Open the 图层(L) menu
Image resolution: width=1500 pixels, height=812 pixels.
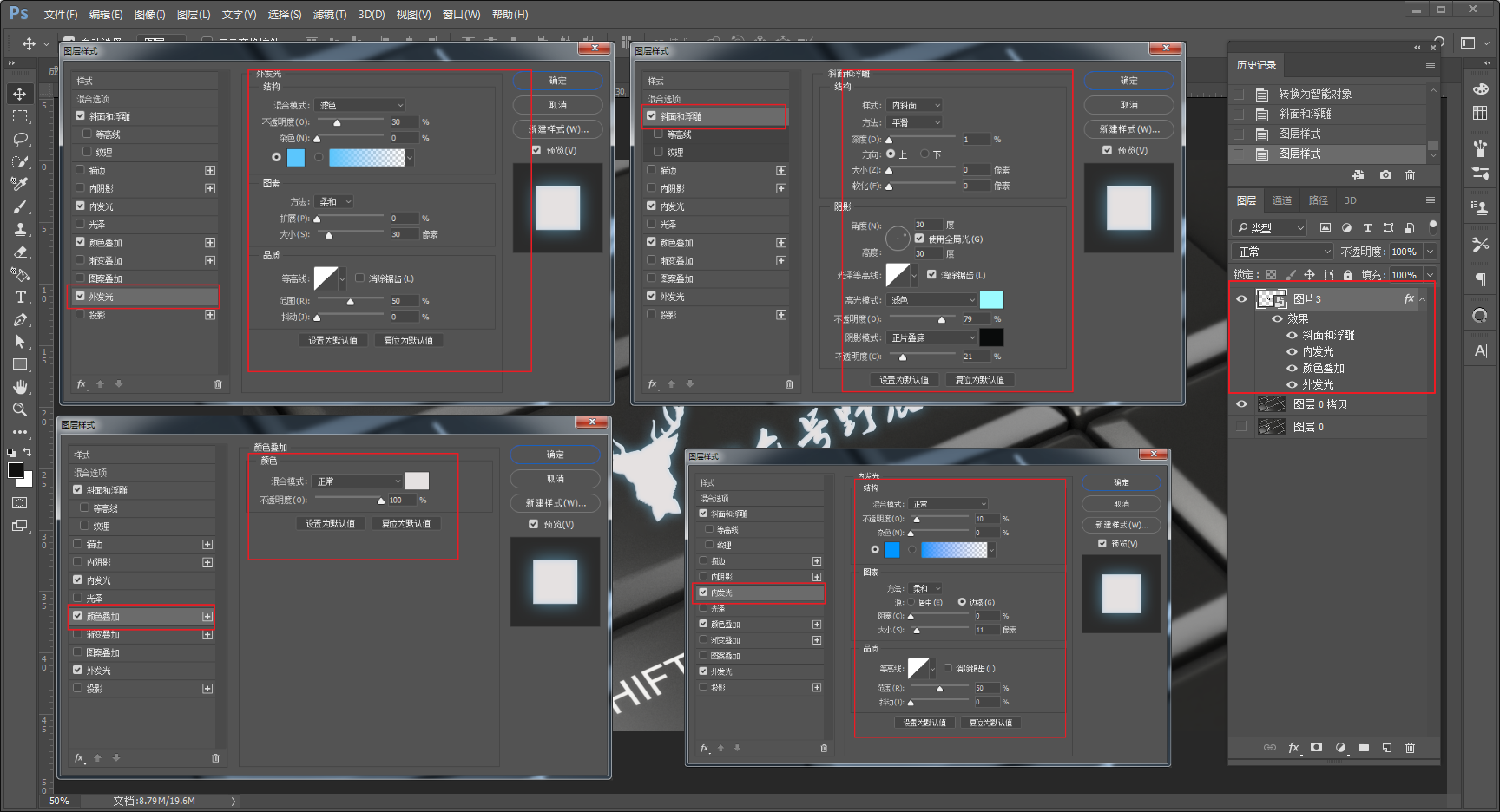194,15
